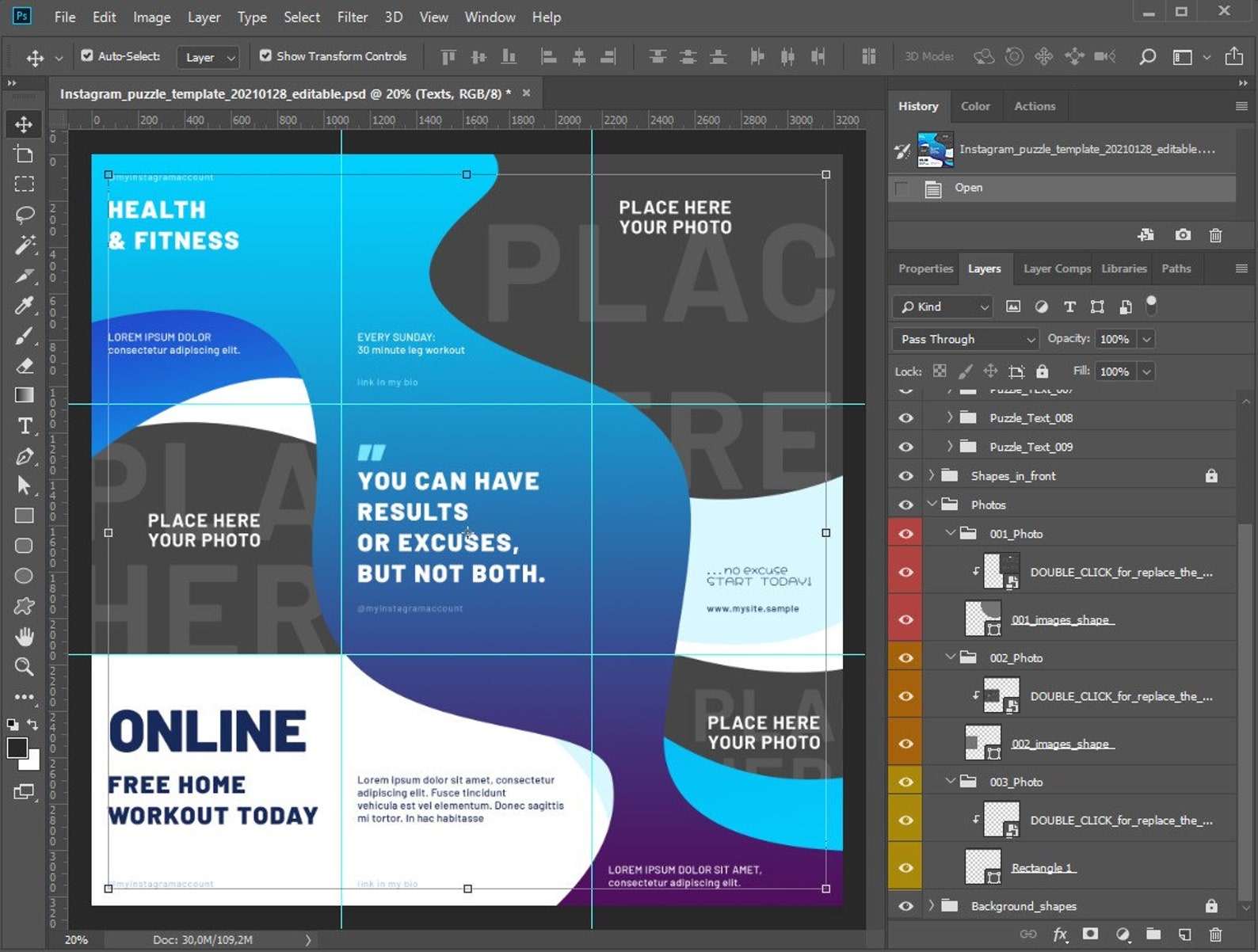The image size is (1258, 952).
Task: Collapse the 003_Photo group
Action: (x=951, y=781)
